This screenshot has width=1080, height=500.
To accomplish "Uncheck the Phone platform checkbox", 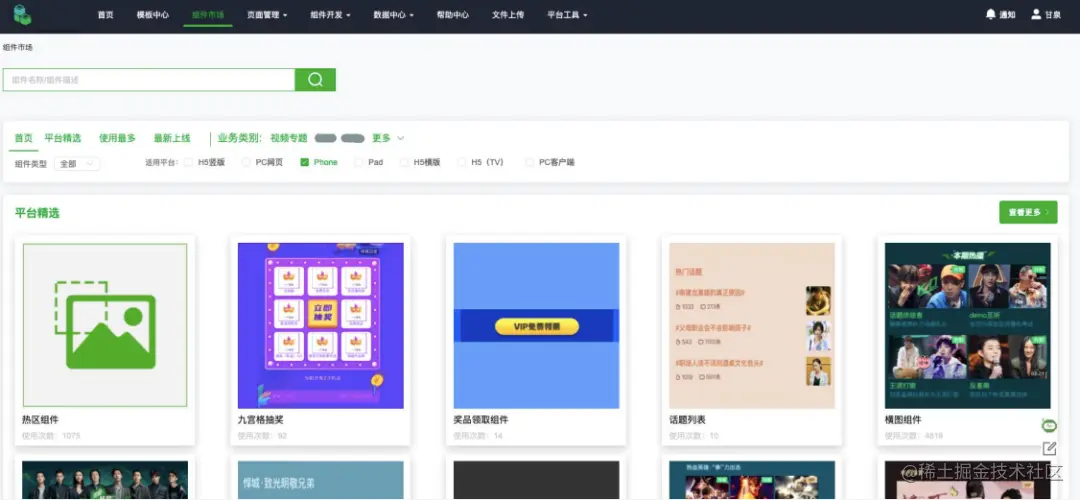I will click(304, 163).
